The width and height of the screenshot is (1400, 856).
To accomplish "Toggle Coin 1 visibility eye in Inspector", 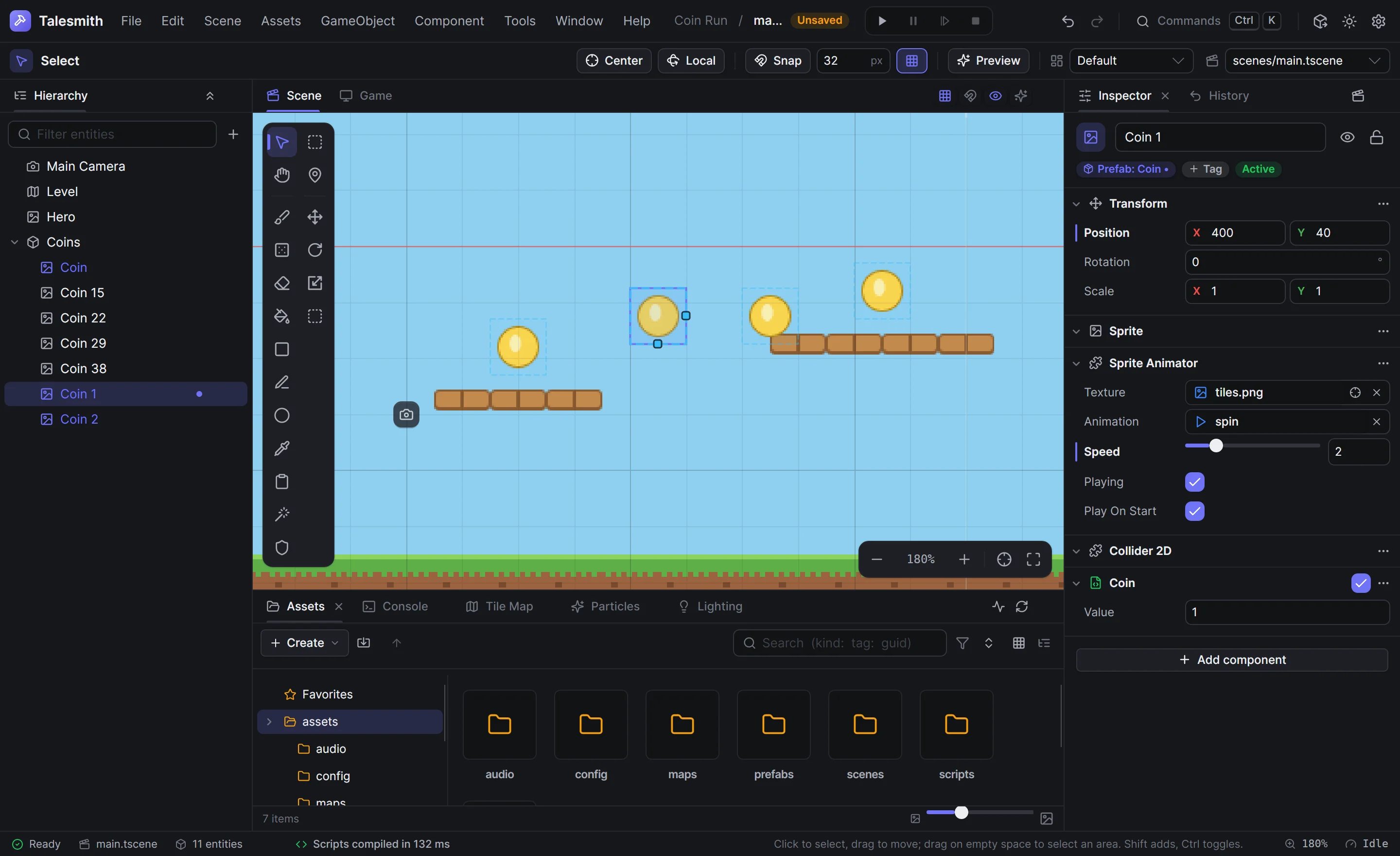I will (x=1347, y=137).
